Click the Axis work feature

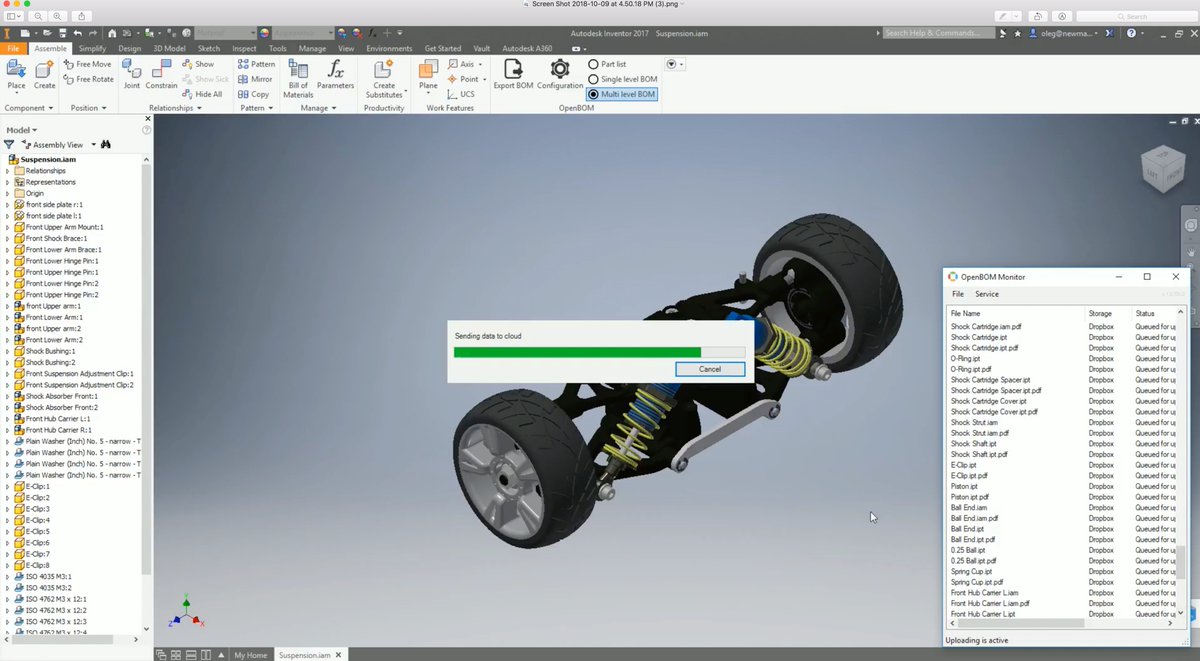(462, 64)
